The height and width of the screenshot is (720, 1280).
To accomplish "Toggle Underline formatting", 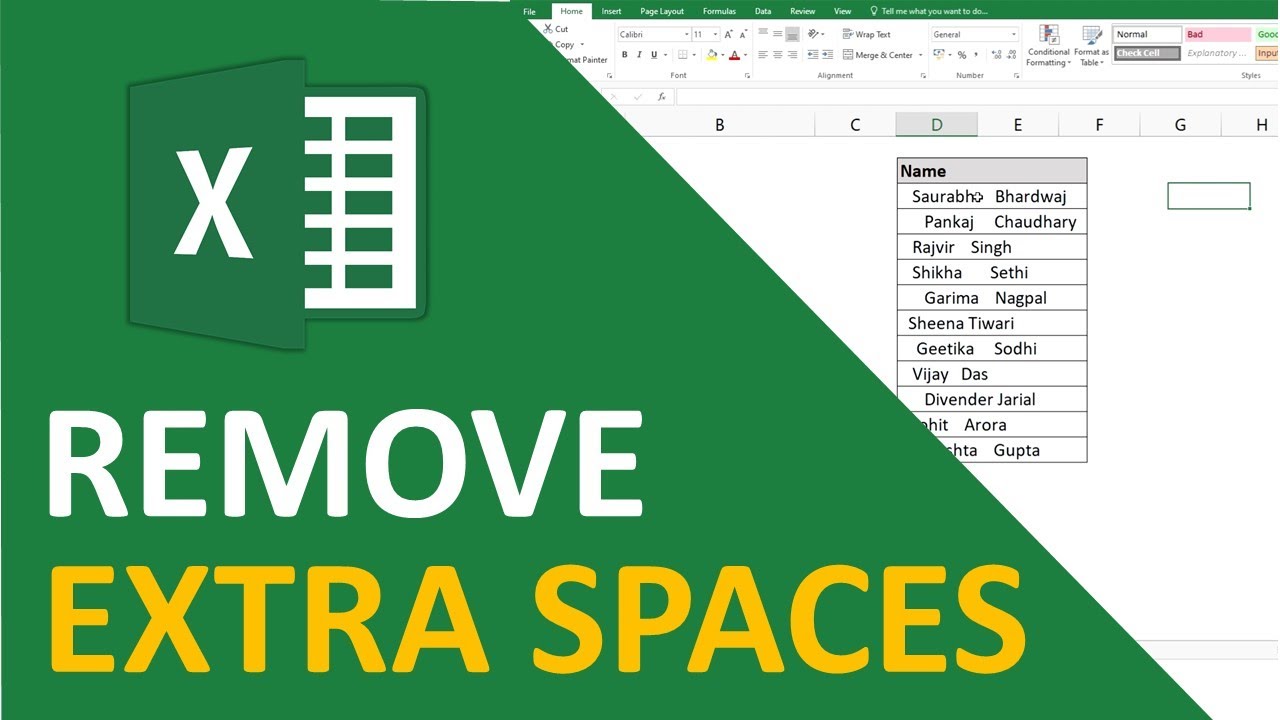I will pyautogui.click(x=654, y=55).
